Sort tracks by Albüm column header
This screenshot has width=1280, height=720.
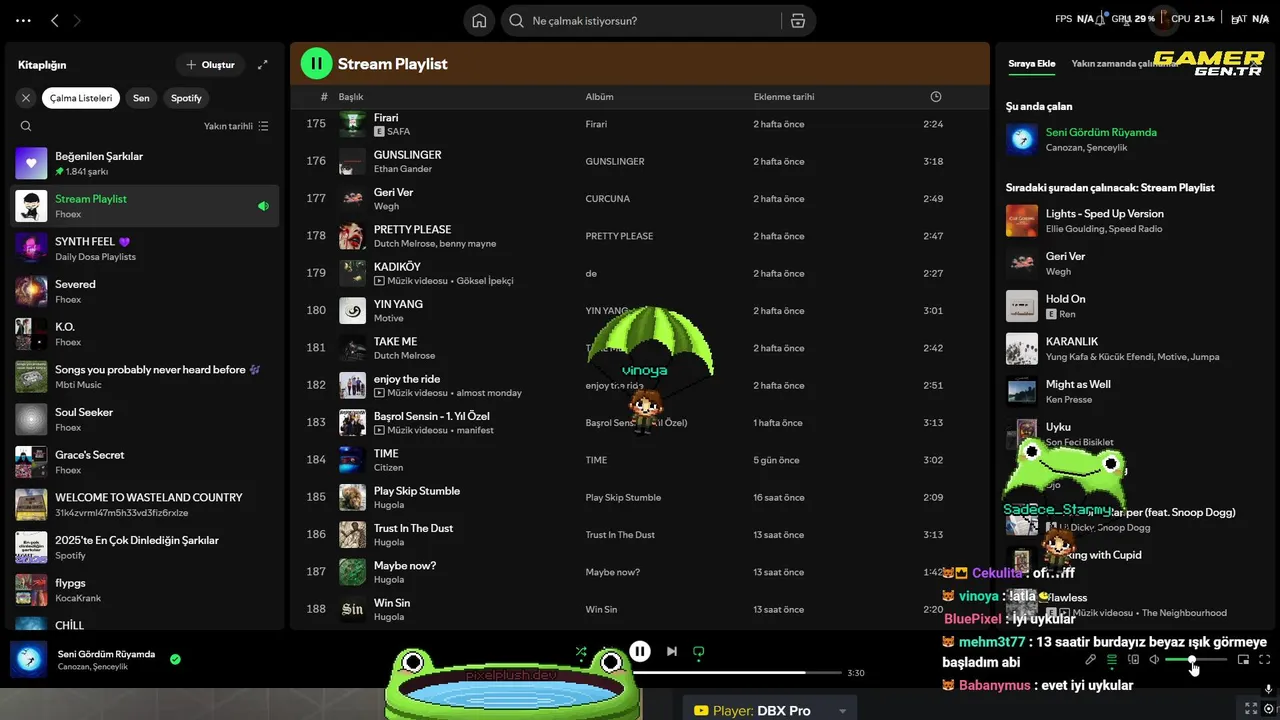pos(599,97)
